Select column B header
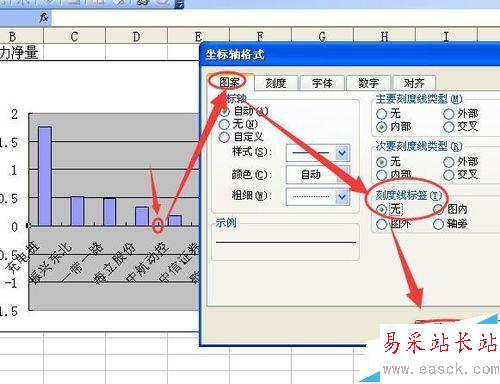Viewport: 500px width, 384px height. coord(13,36)
